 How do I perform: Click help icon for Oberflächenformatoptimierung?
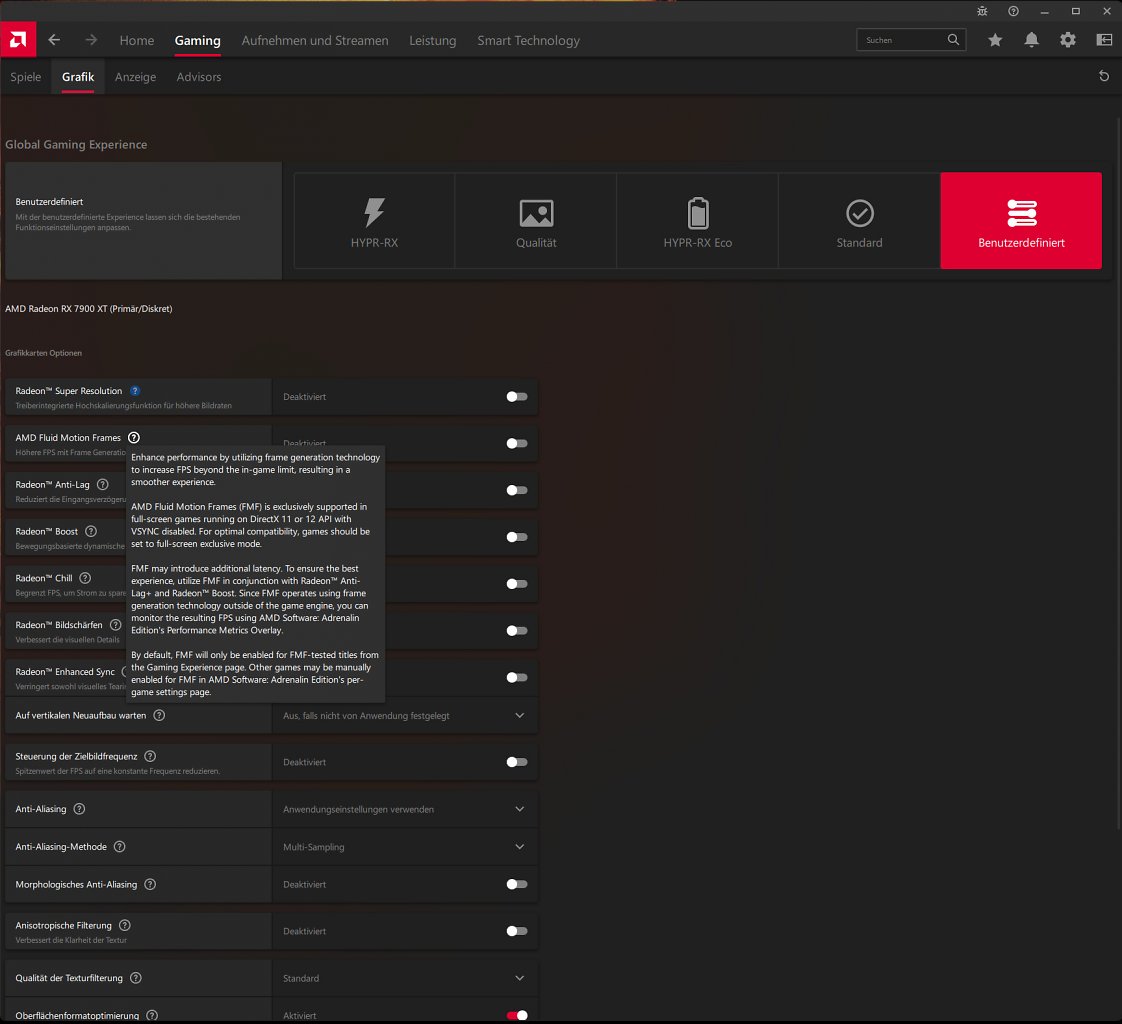coord(152,1015)
